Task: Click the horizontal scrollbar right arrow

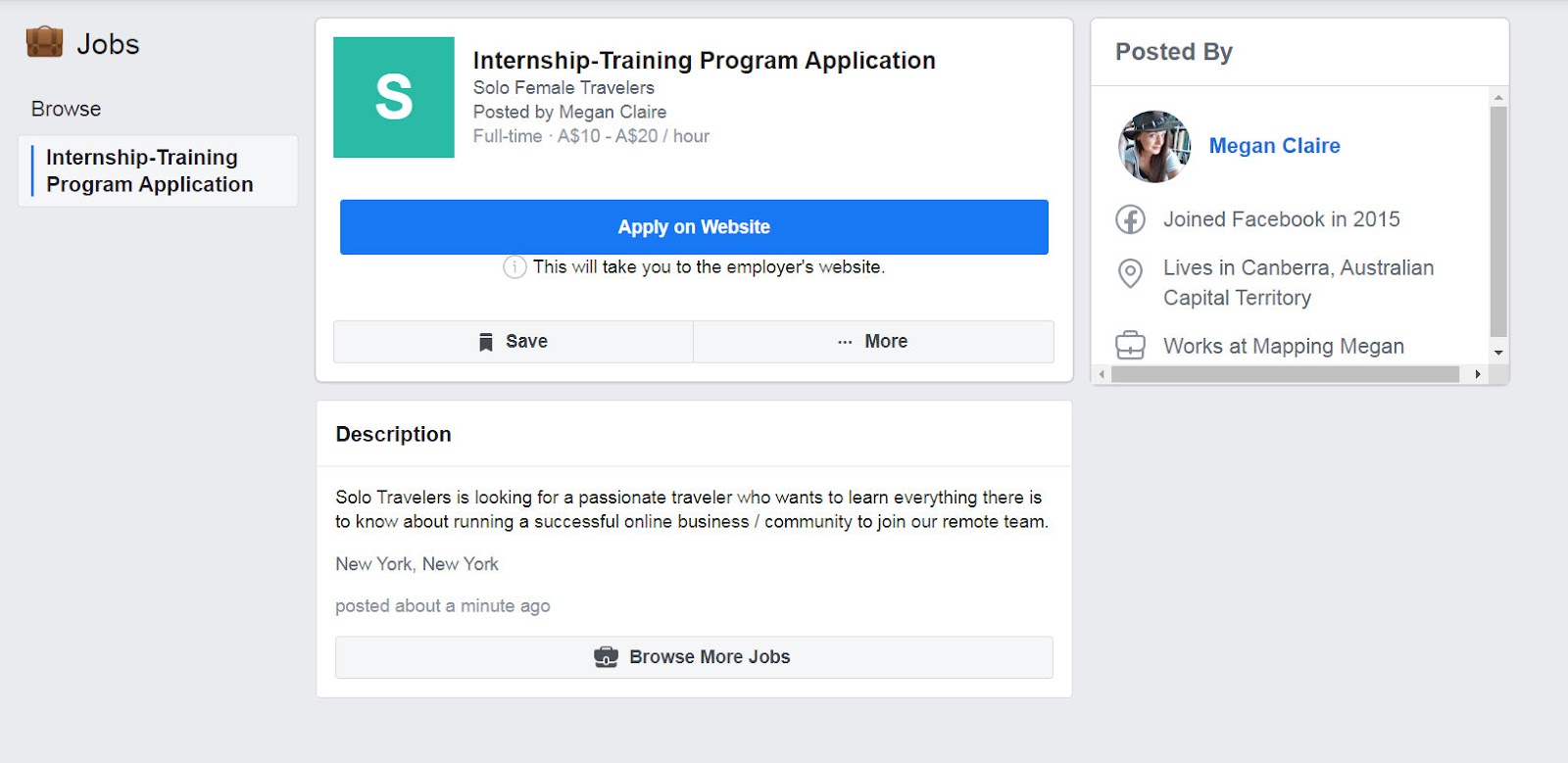Action: pos(1477,374)
